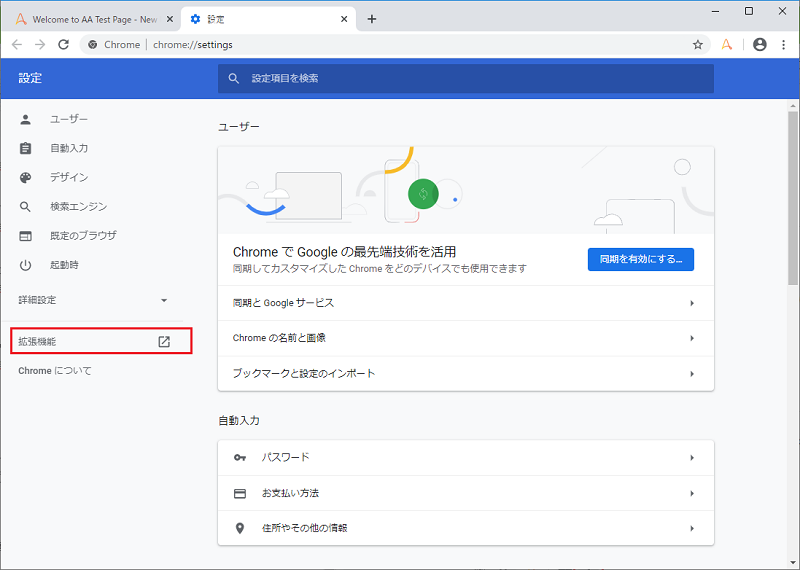Click the 自動入力 section heading

click(x=239, y=421)
